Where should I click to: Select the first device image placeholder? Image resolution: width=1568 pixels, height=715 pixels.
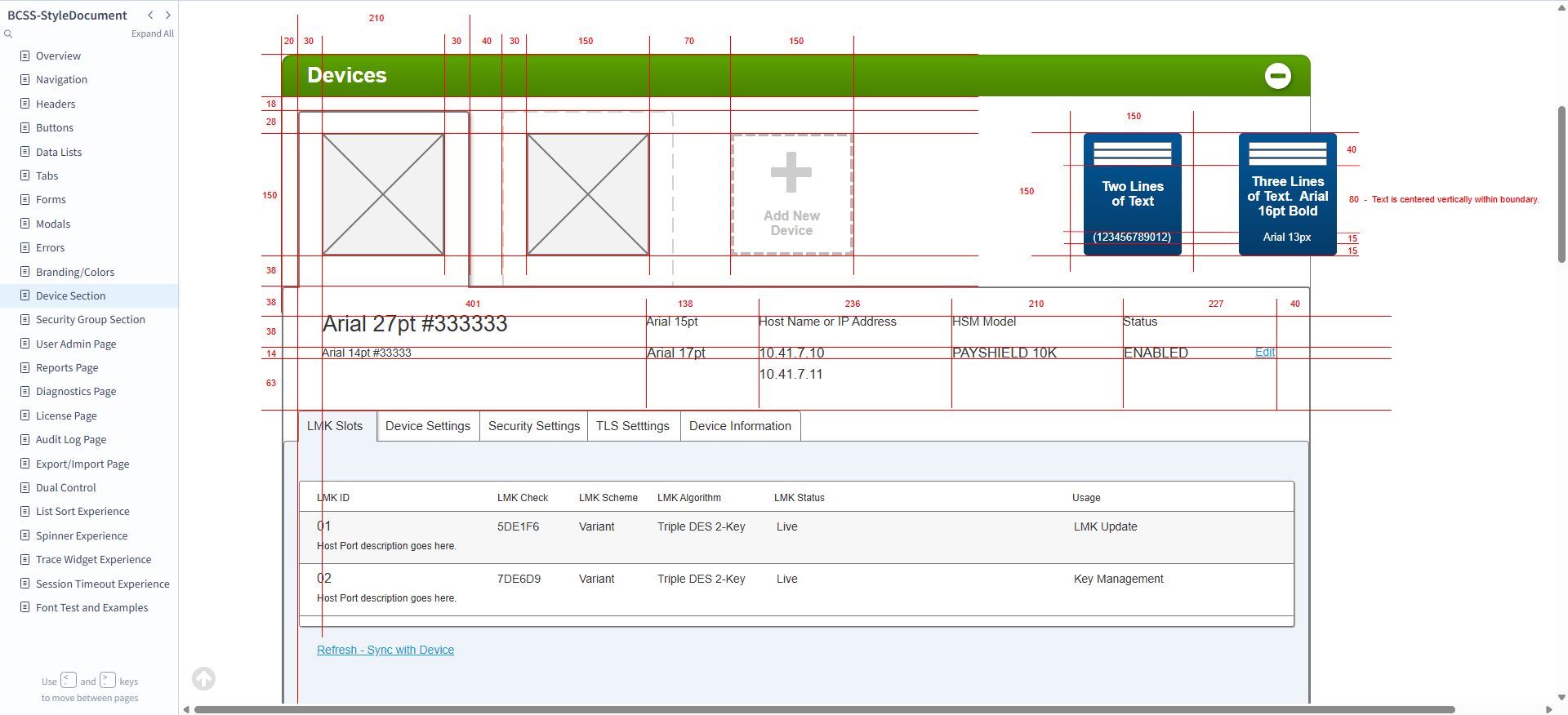(x=383, y=194)
